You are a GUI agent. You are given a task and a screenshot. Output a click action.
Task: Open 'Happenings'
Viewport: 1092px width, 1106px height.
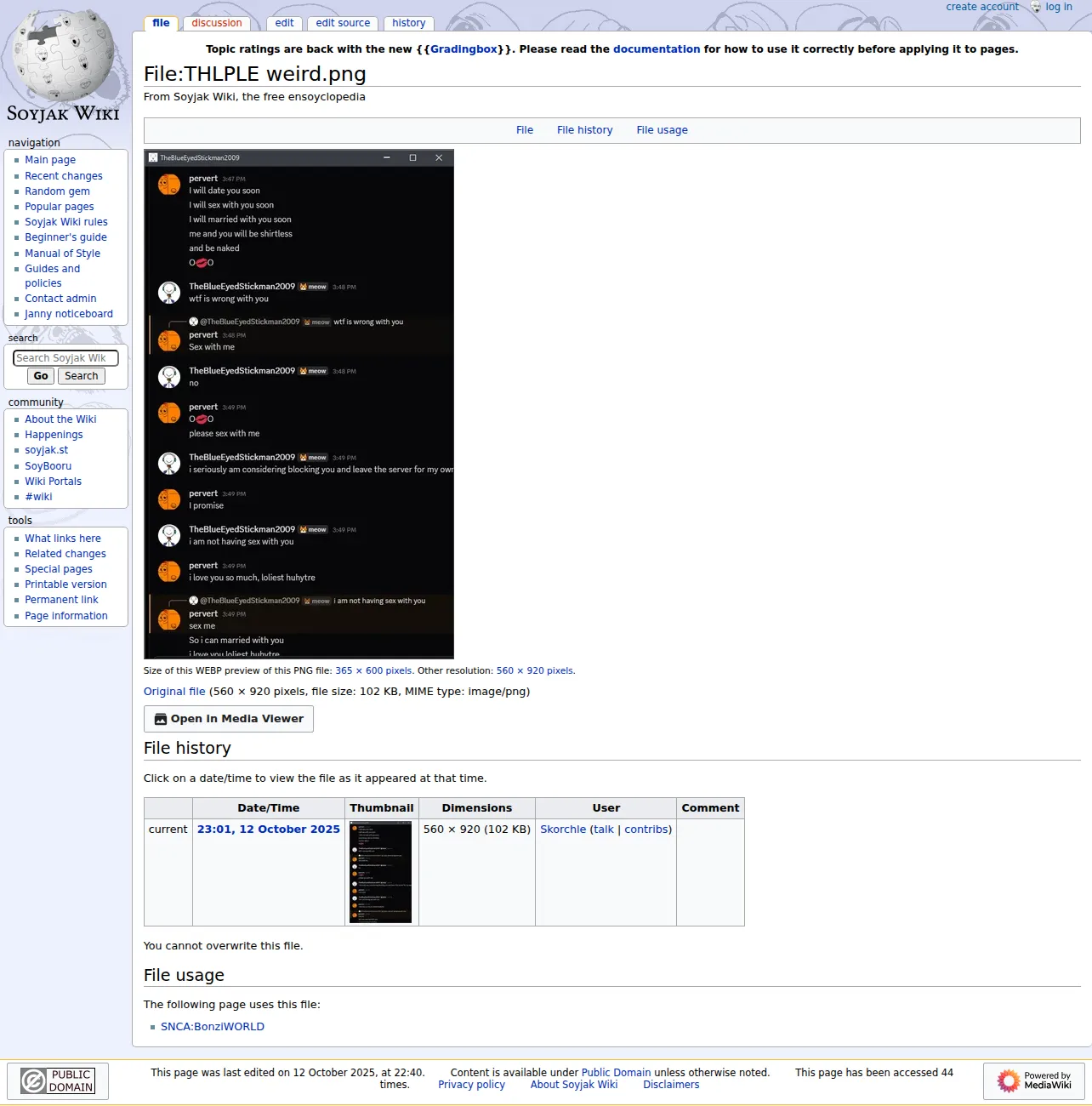[54, 435]
